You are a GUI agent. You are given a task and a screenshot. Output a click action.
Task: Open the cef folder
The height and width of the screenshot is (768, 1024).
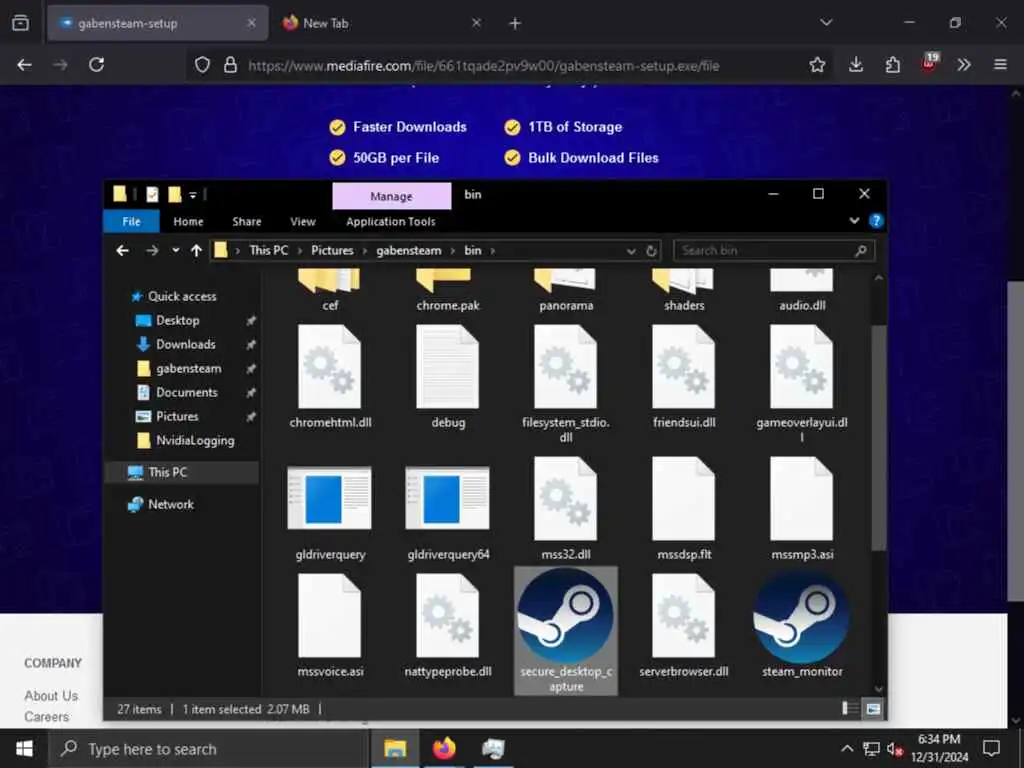point(330,291)
